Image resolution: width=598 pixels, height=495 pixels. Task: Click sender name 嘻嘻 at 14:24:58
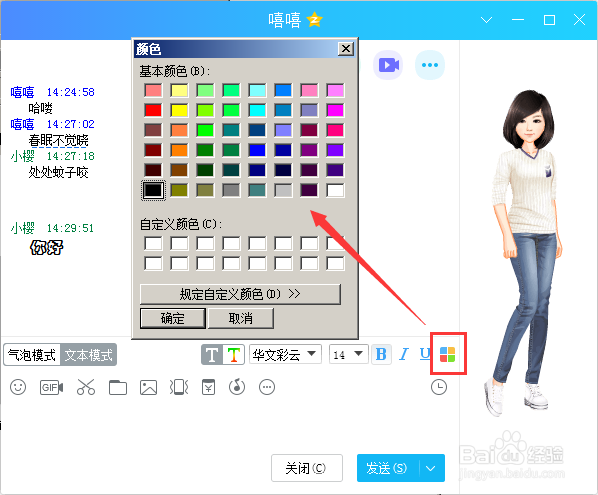(23, 92)
